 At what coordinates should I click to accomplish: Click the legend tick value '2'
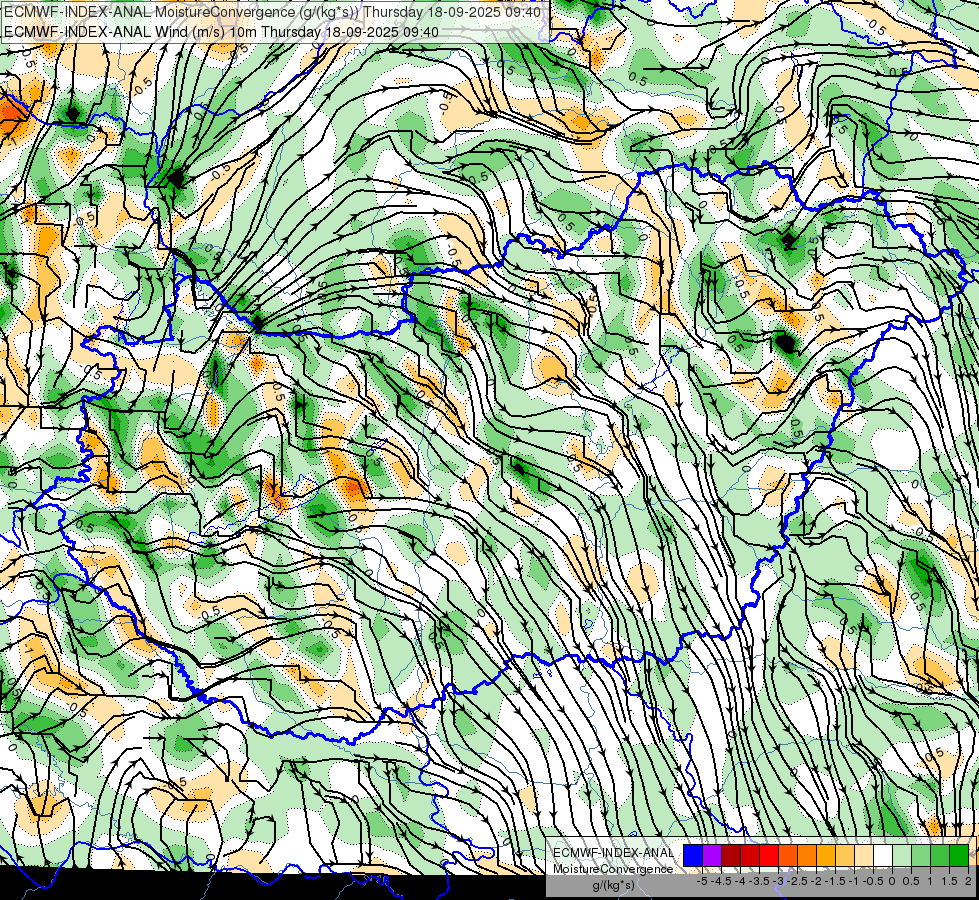point(968,881)
